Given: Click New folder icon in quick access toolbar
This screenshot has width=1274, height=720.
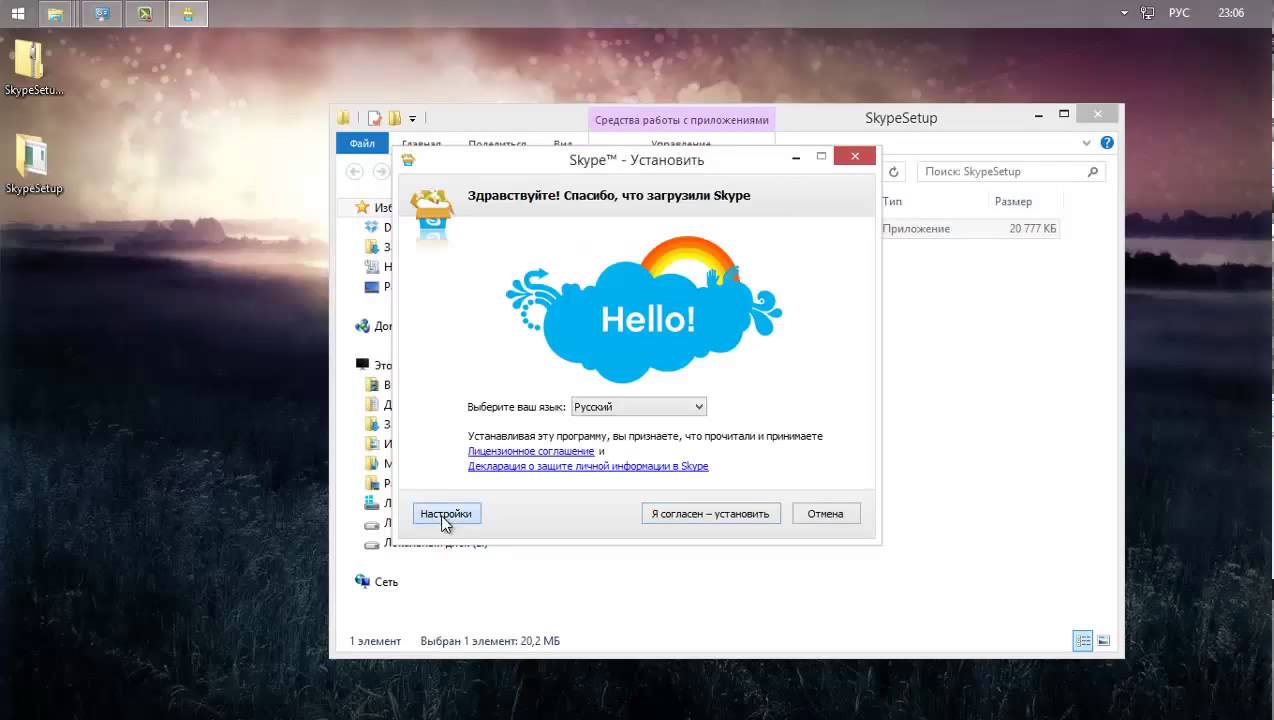Looking at the screenshot, I should [395, 118].
